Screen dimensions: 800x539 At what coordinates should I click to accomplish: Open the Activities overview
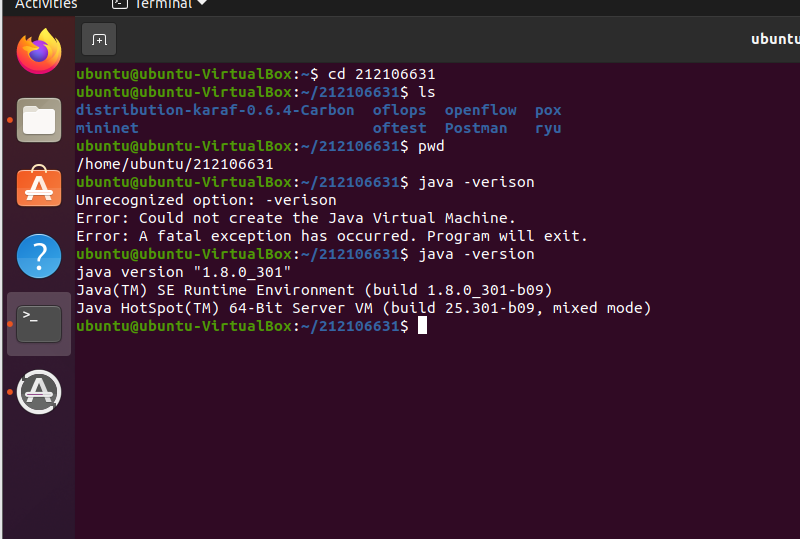point(46,5)
